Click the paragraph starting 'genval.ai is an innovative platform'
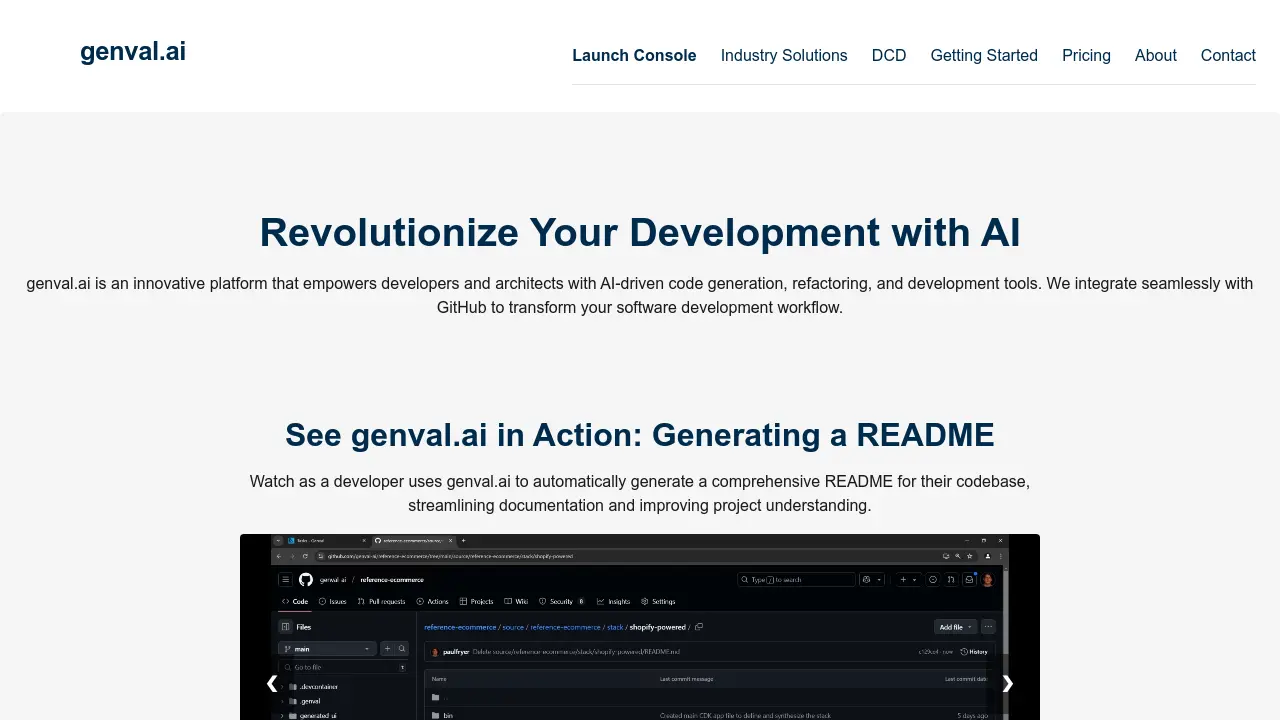The height and width of the screenshot is (720, 1280). [640, 295]
